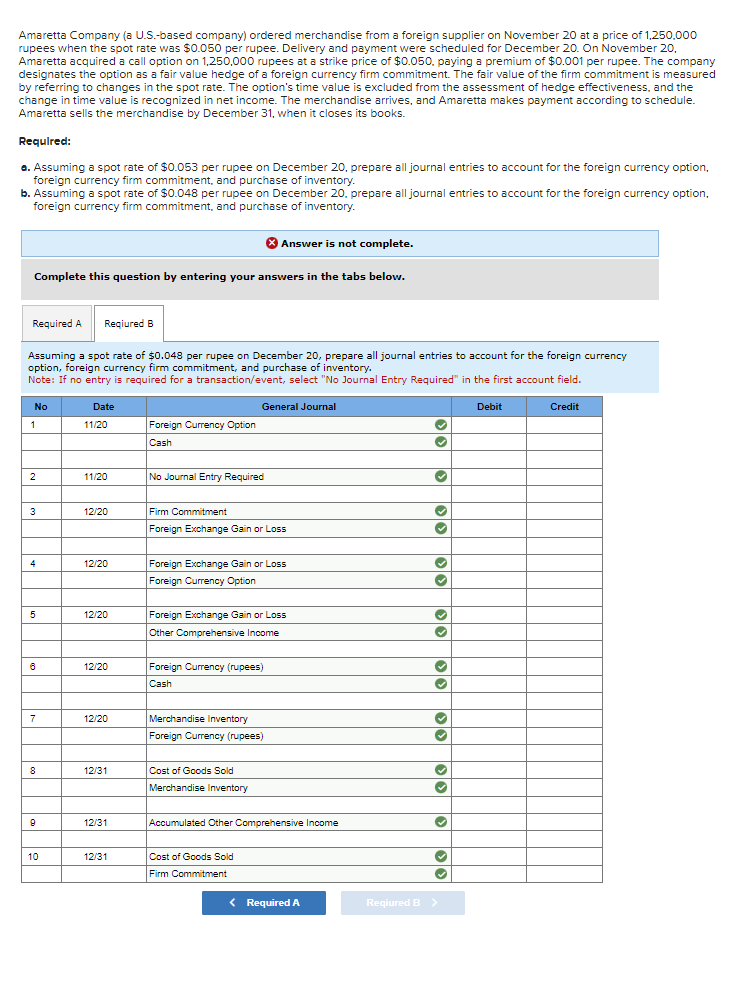Viewport: 740px width, 989px height.
Task: Click the No column header
Action: point(41,407)
